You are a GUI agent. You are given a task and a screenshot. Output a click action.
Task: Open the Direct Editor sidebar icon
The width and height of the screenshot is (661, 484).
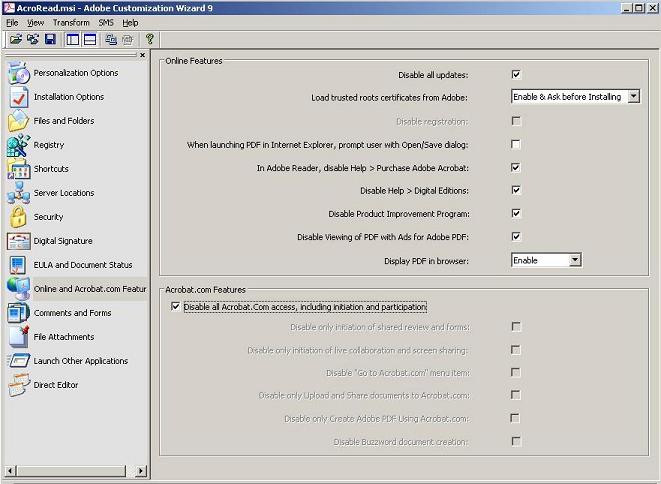(x=19, y=385)
